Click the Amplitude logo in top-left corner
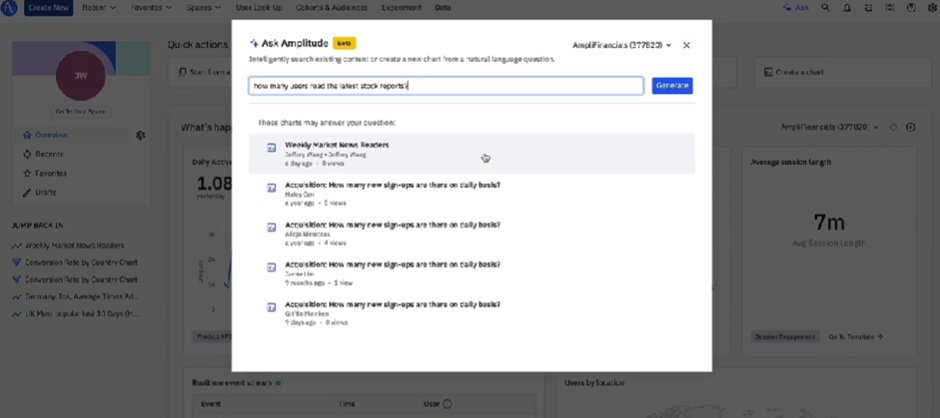The width and height of the screenshot is (940, 418). 10,7
